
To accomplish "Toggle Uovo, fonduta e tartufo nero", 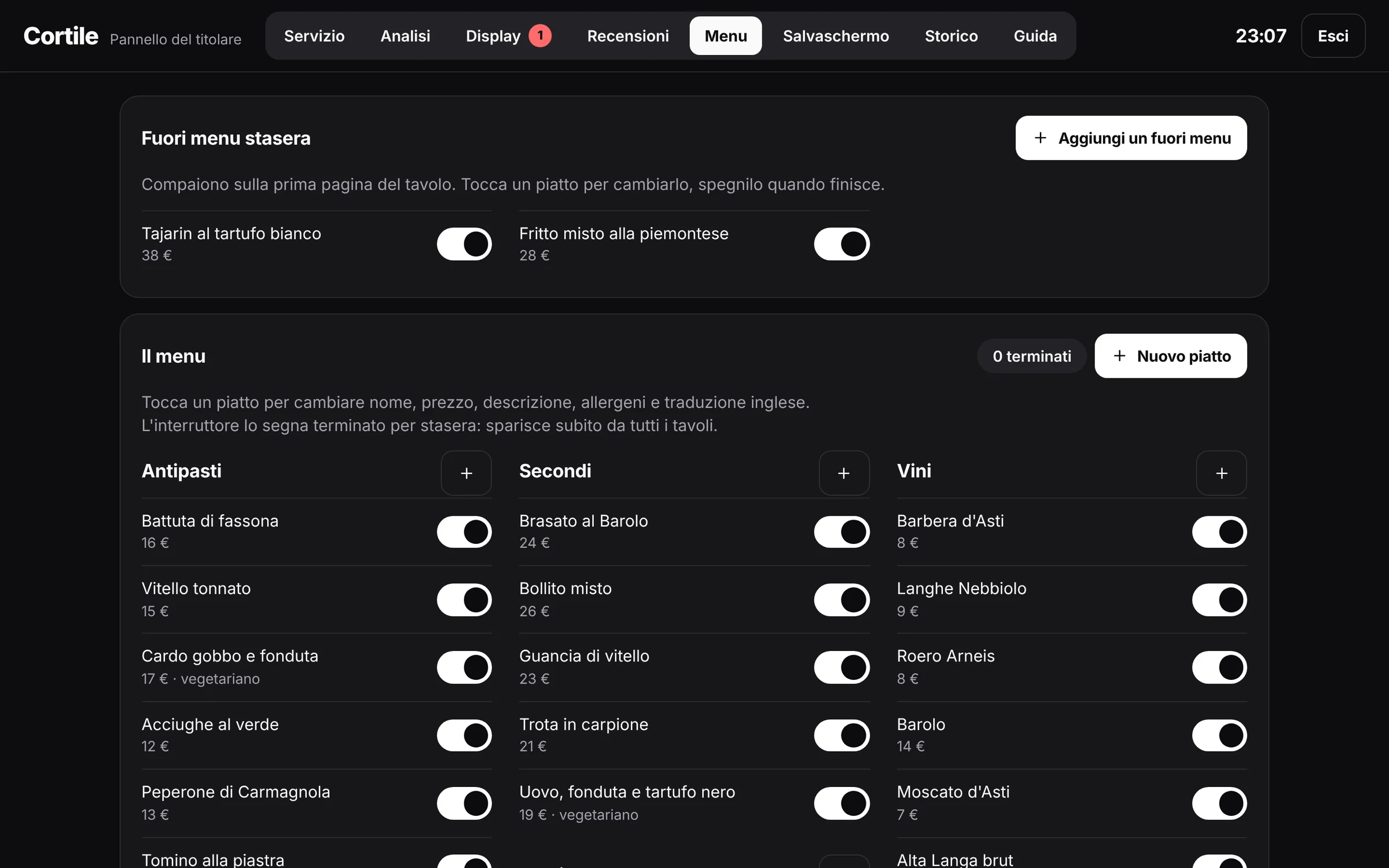I will point(842,803).
